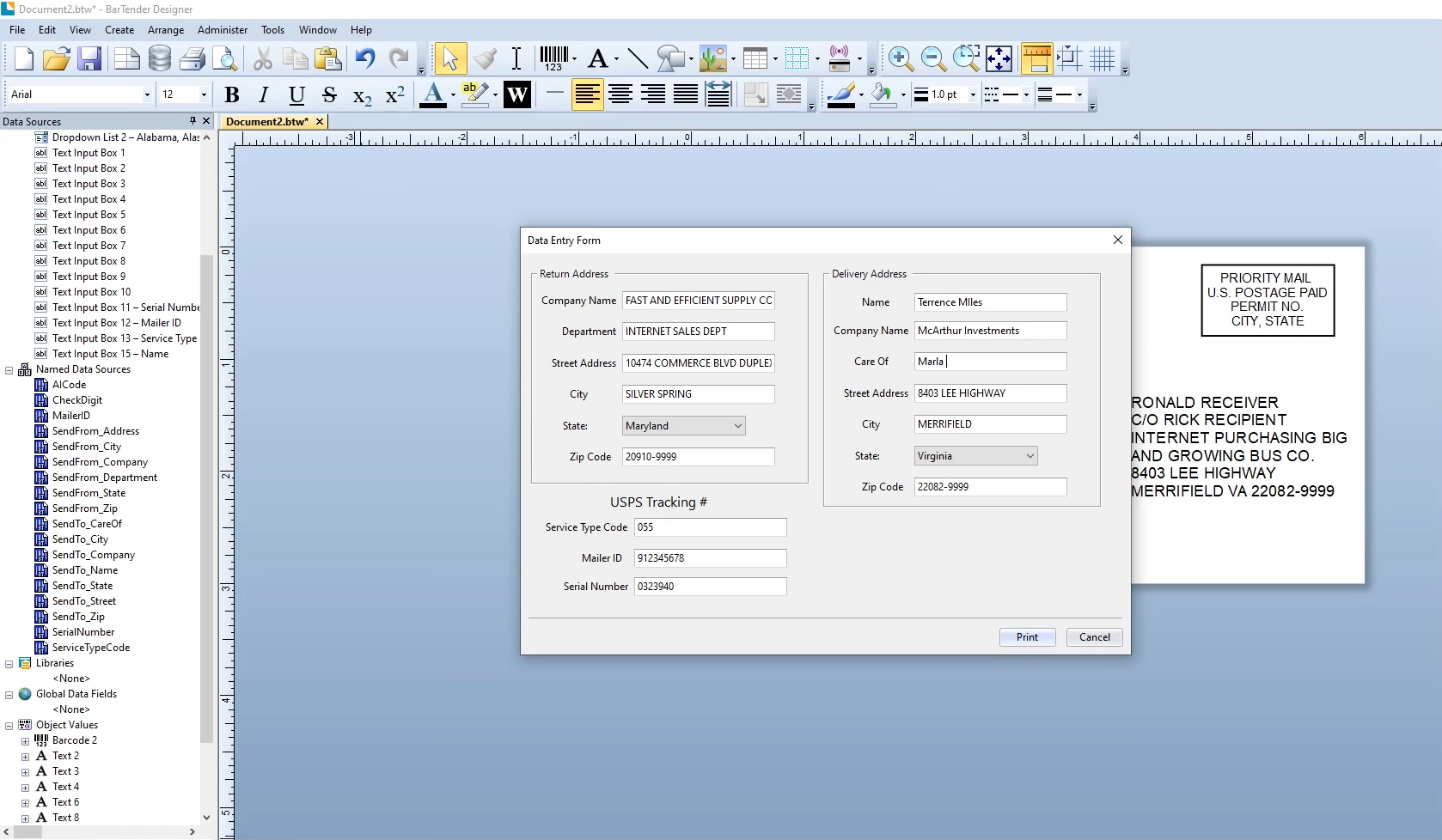Collapse the Object Values tree node
The height and width of the screenshot is (840, 1442).
pos(9,726)
